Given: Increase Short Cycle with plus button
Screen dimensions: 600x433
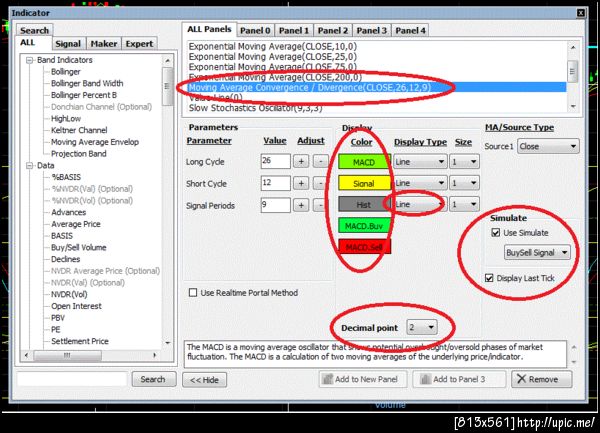Looking at the screenshot, I should click(x=301, y=183).
